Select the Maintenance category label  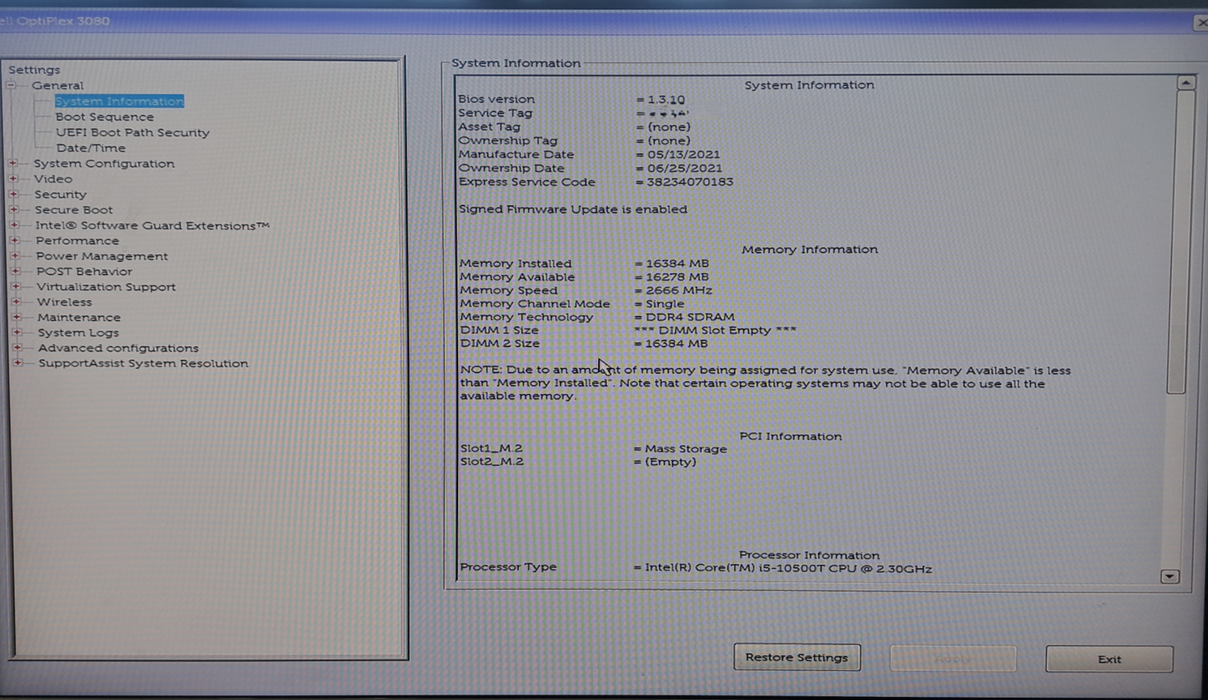point(79,318)
